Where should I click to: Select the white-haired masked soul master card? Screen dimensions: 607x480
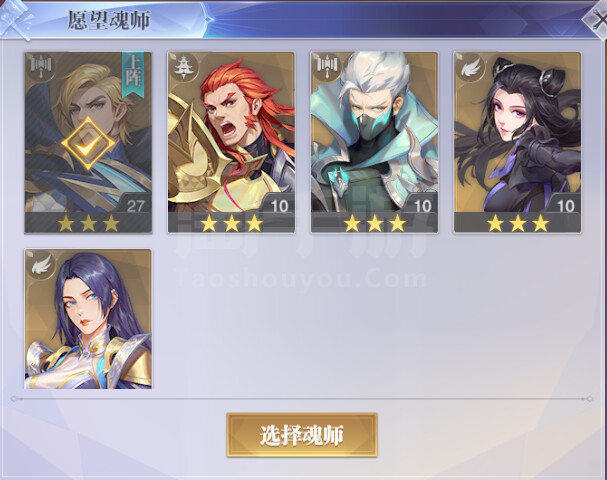point(374,143)
